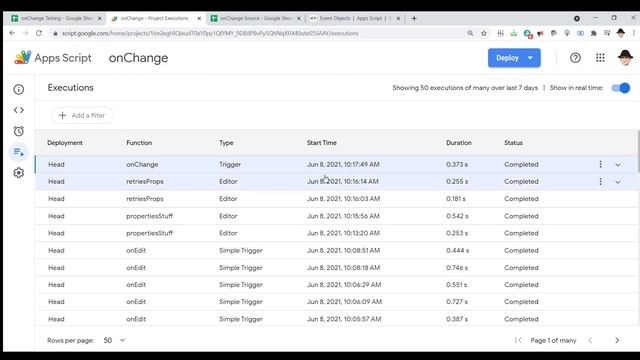Open more options for onChange row
This screenshot has width=640, height=360.
(x=600, y=164)
